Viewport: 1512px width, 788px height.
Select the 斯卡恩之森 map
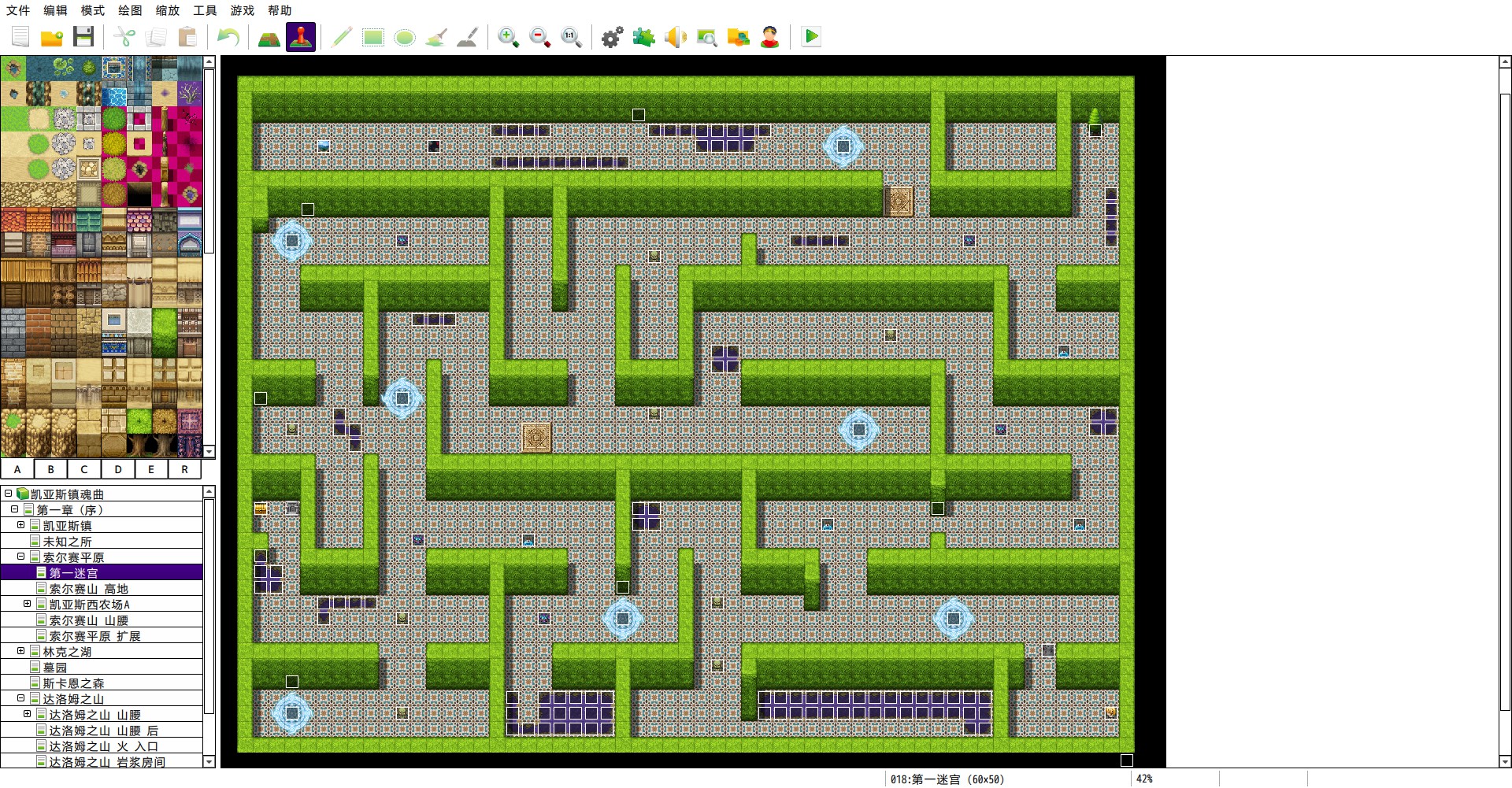[x=73, y=683]
